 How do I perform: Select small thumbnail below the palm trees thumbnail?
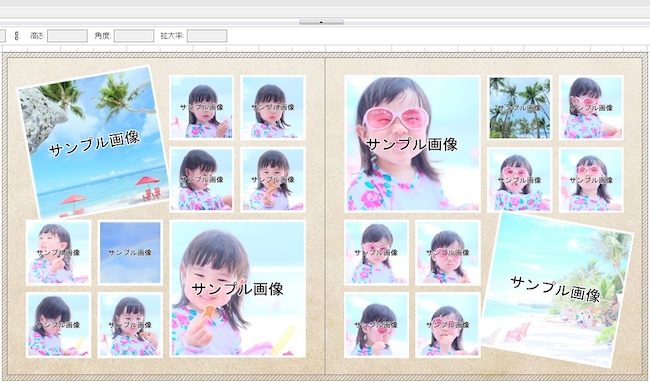coord(519,180)
